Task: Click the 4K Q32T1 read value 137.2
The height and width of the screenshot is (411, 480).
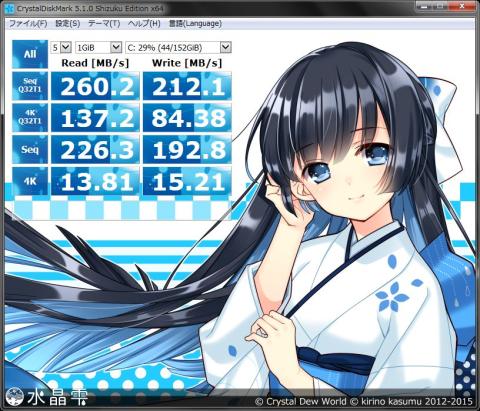Action: tap(95, 118)
